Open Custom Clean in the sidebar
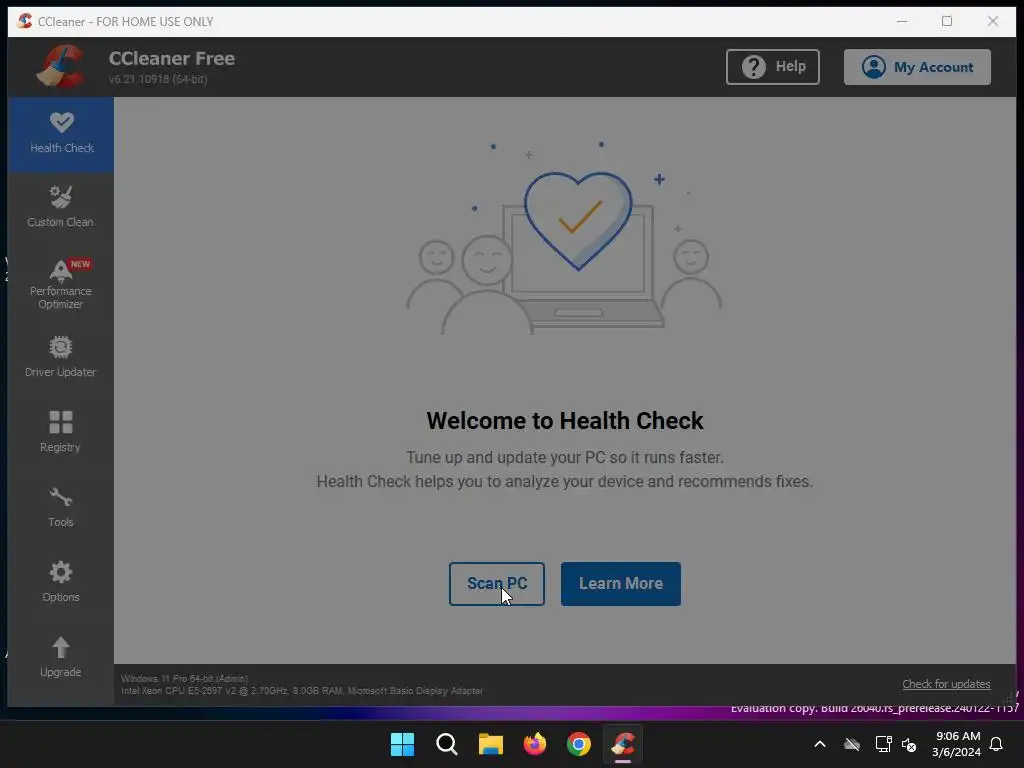This screenshot has height=768, width=1024. pos(61,207)
